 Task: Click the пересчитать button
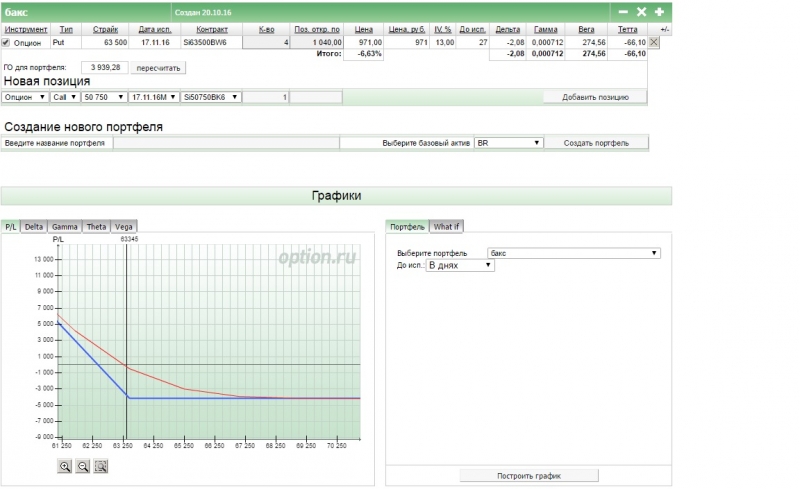click(x=158, y=67)
